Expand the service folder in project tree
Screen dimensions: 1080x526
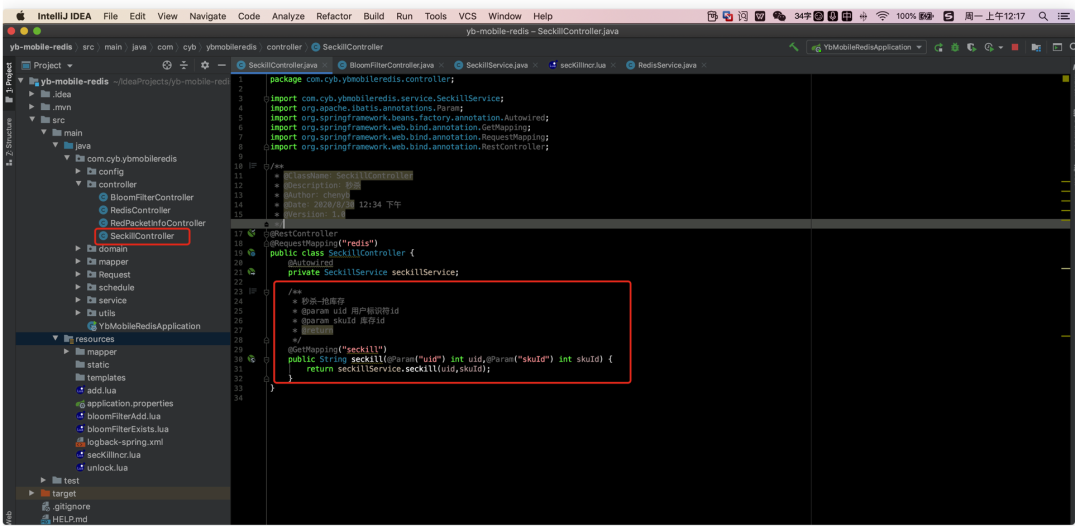point(79,300)
